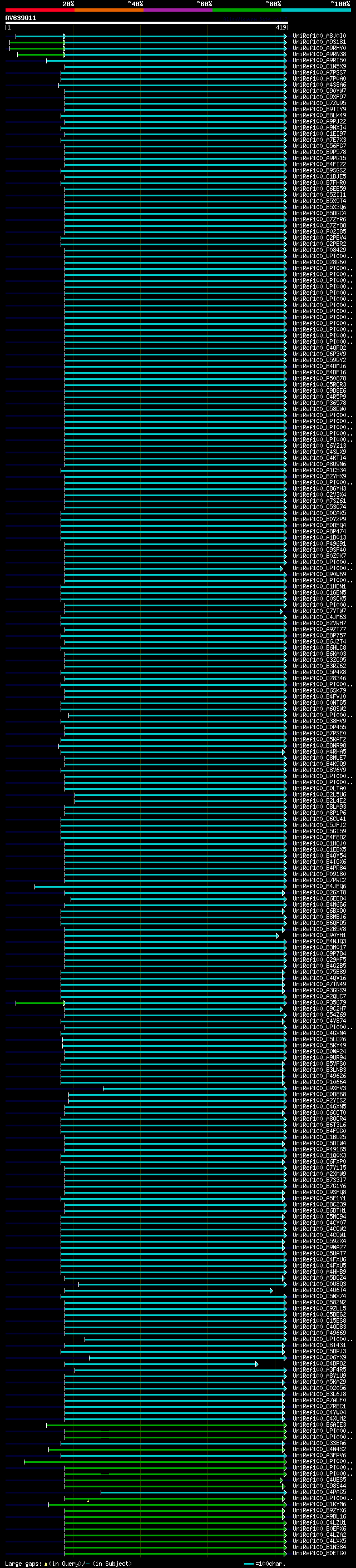Select the query name AV639011

pyautogui.click(x=21, y=18)
